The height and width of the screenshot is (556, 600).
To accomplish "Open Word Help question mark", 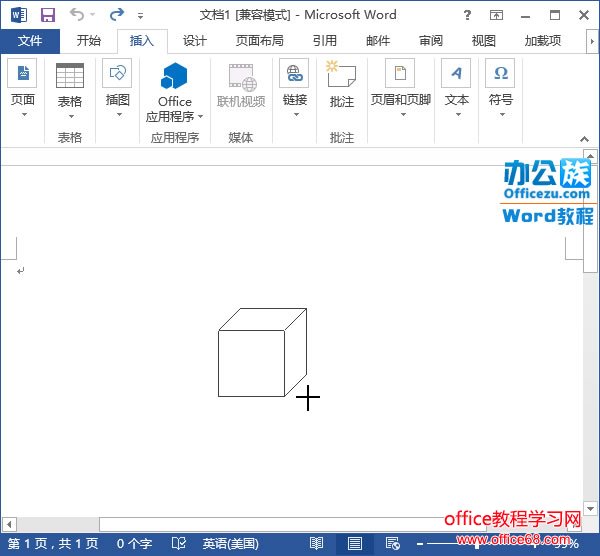I will [467, 15].
